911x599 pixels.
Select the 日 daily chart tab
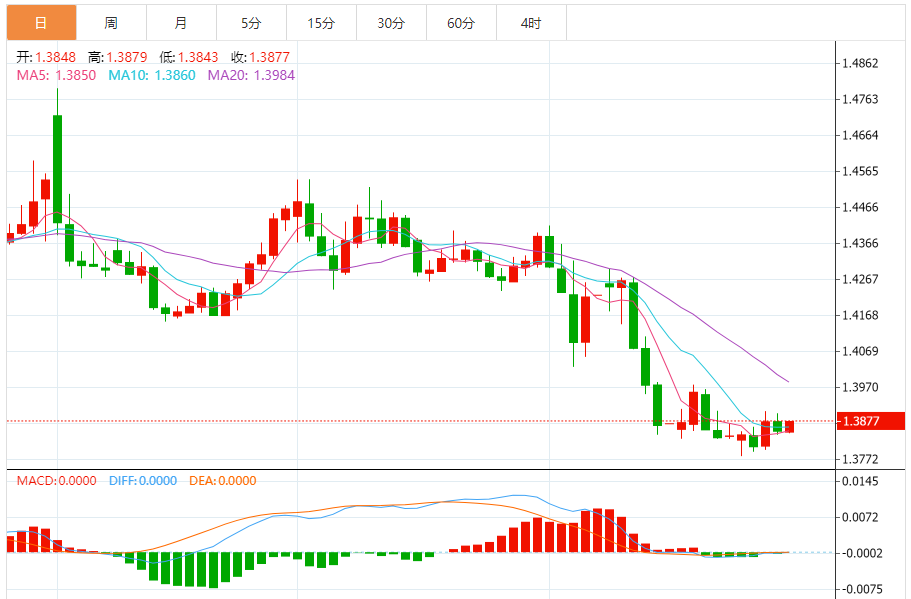pos(41,23)
